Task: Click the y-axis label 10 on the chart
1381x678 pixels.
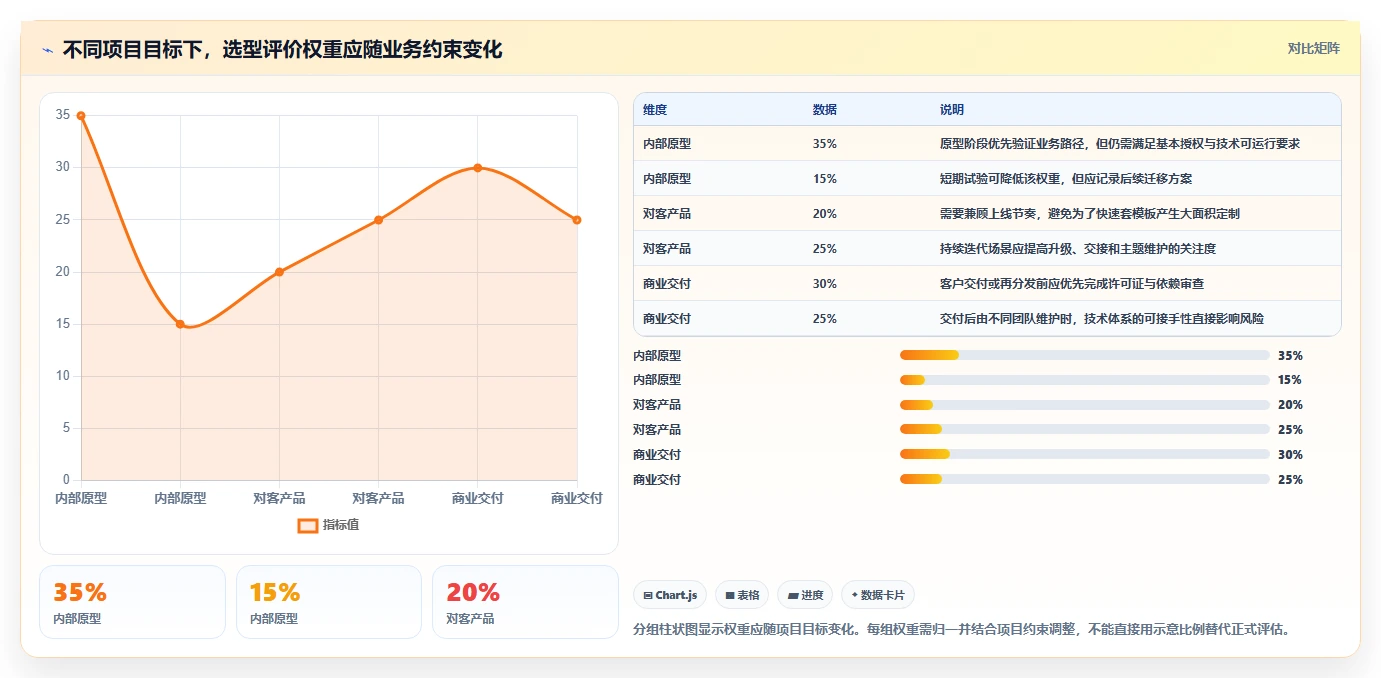Action: click(63, 376)
